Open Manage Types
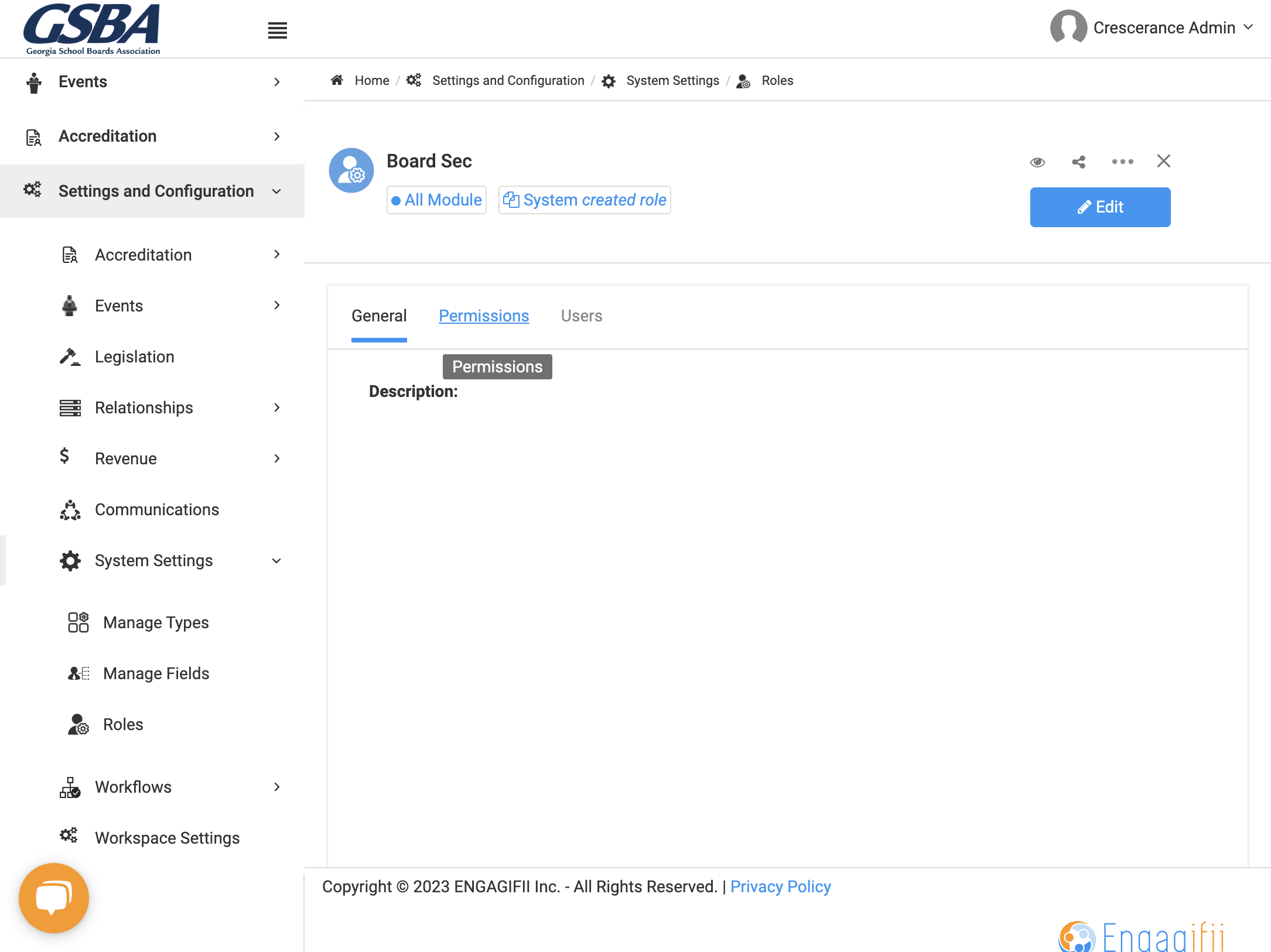The image size is (1271, 952). coord(156,622)
